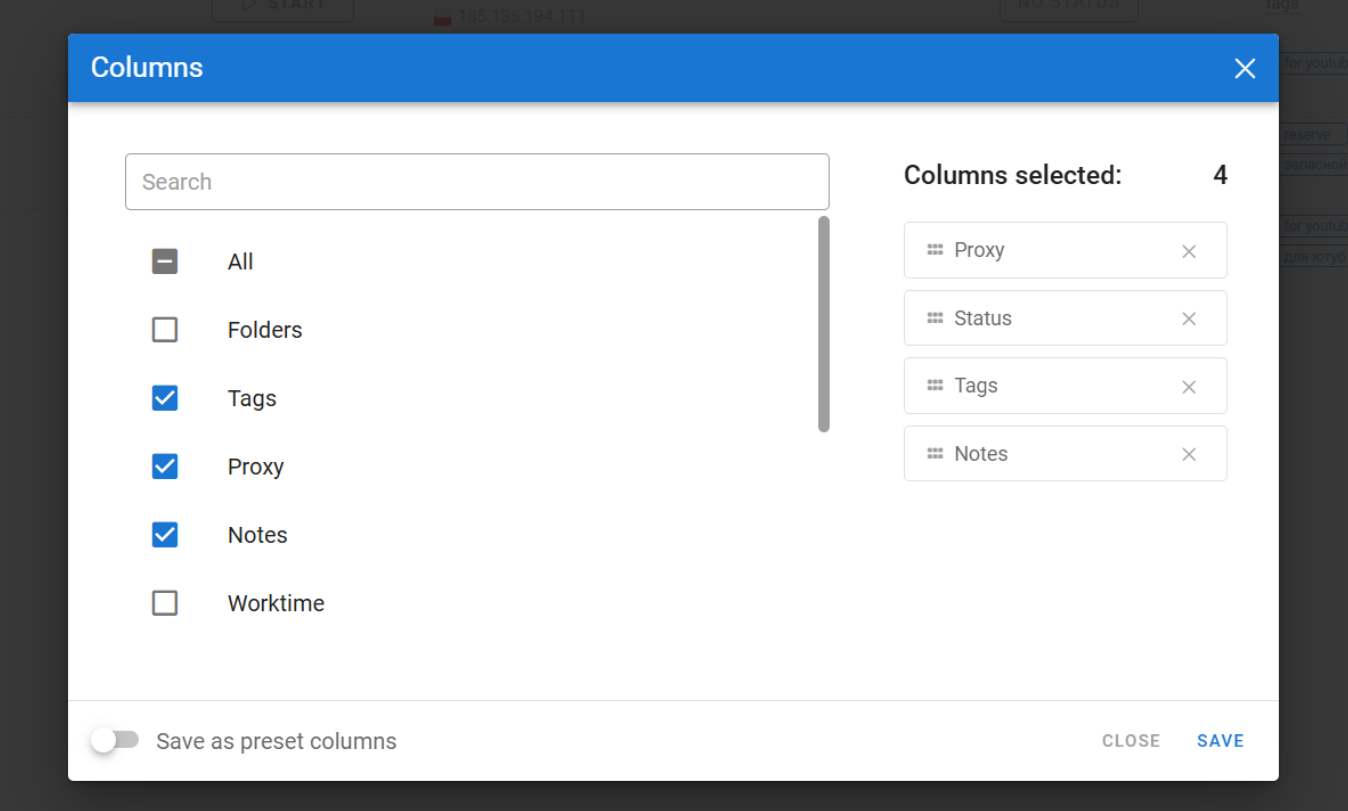Uncheck the Notes column checkbox

165,535
